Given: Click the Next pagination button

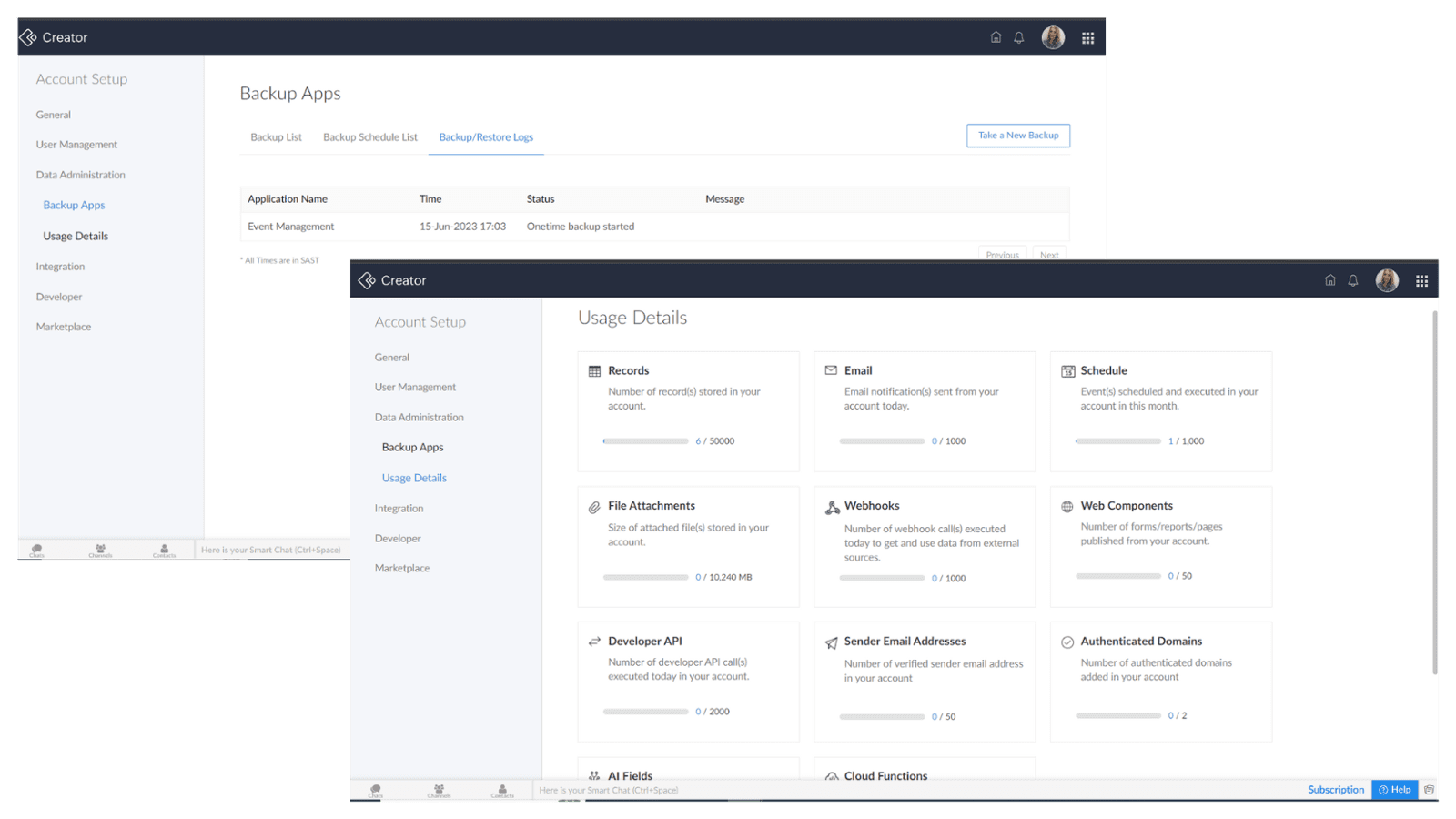Looking at the screenshot, I should pos(1049,254).
